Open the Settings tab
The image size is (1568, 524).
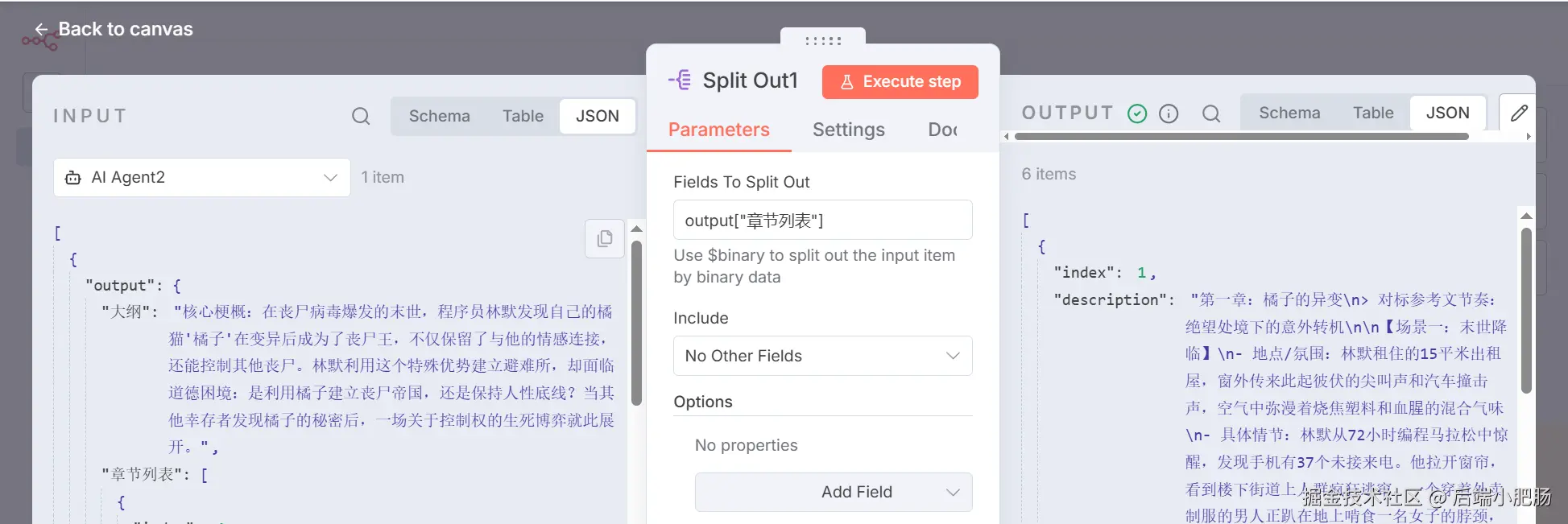848,130
